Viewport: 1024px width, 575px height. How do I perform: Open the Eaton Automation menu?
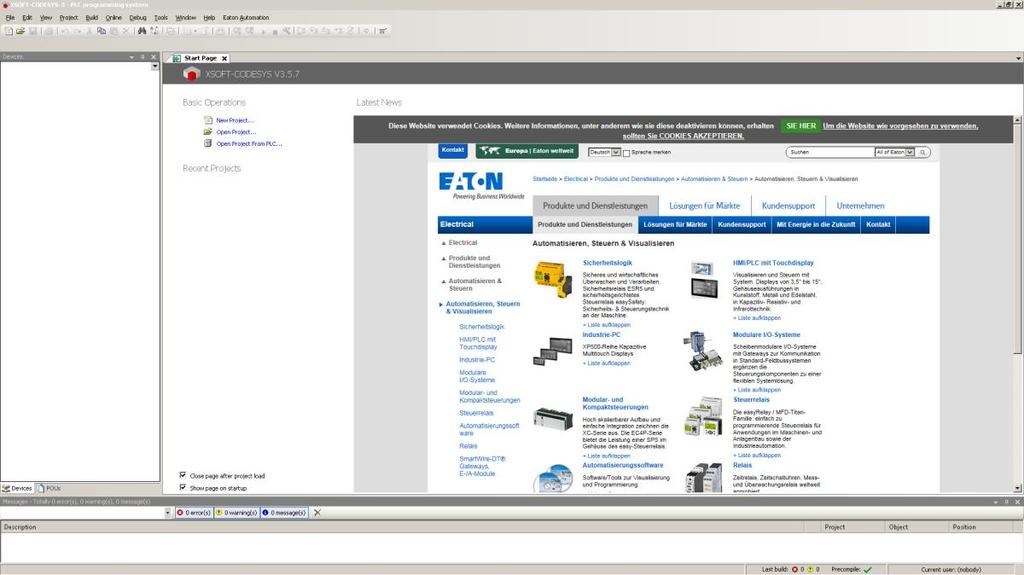pos(246,18)
